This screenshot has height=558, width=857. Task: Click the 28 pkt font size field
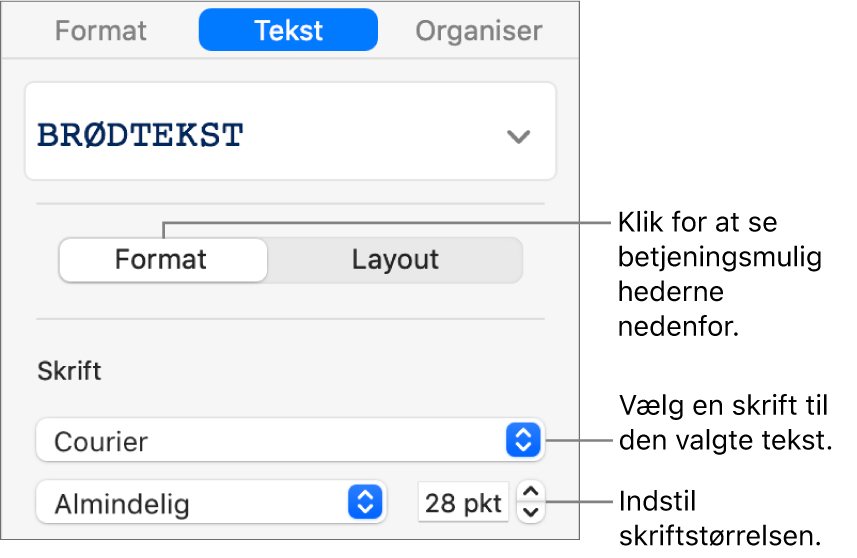(x=463, y=502)
